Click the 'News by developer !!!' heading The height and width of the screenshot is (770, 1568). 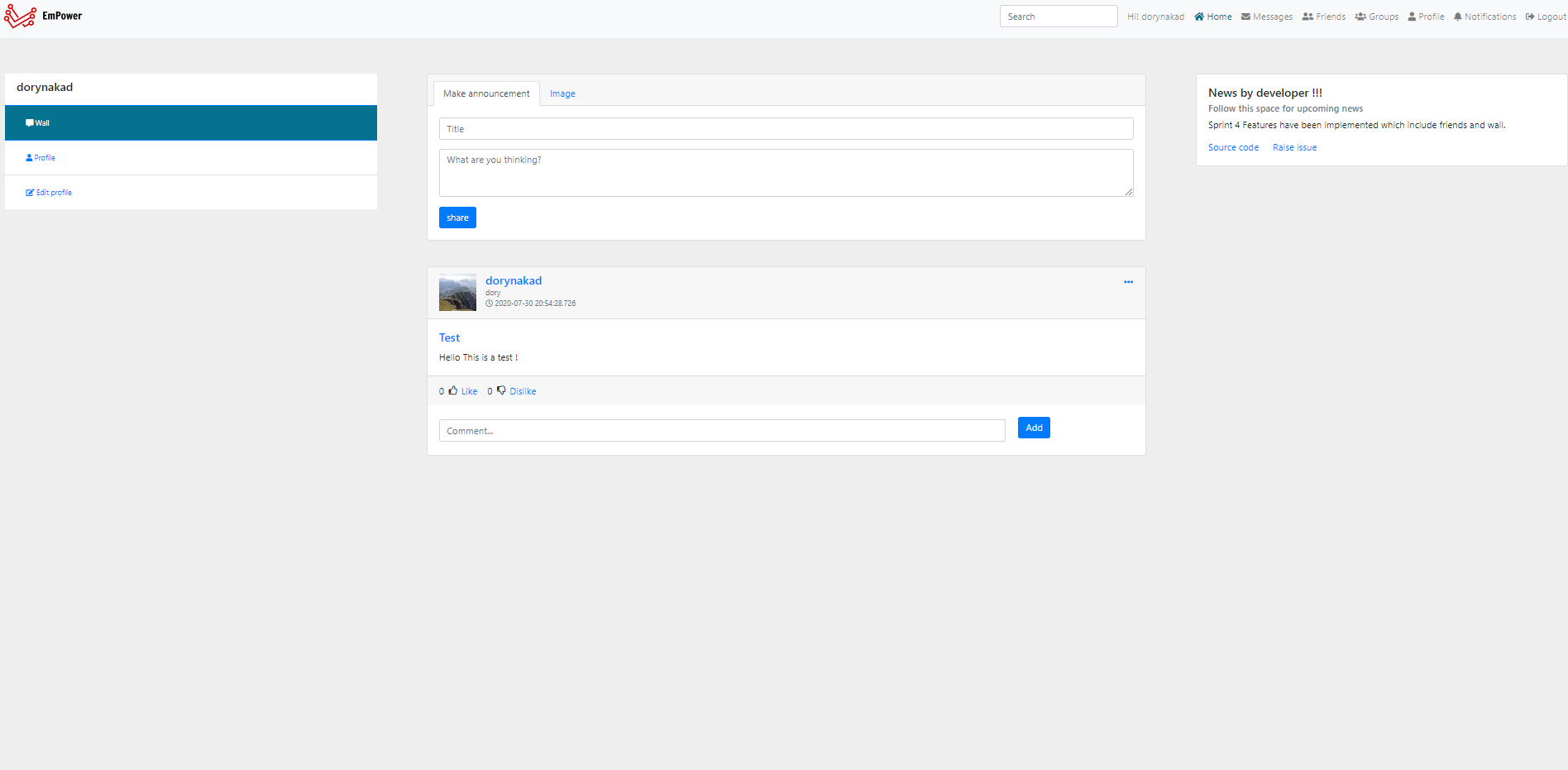click(x=1264, y=93)
